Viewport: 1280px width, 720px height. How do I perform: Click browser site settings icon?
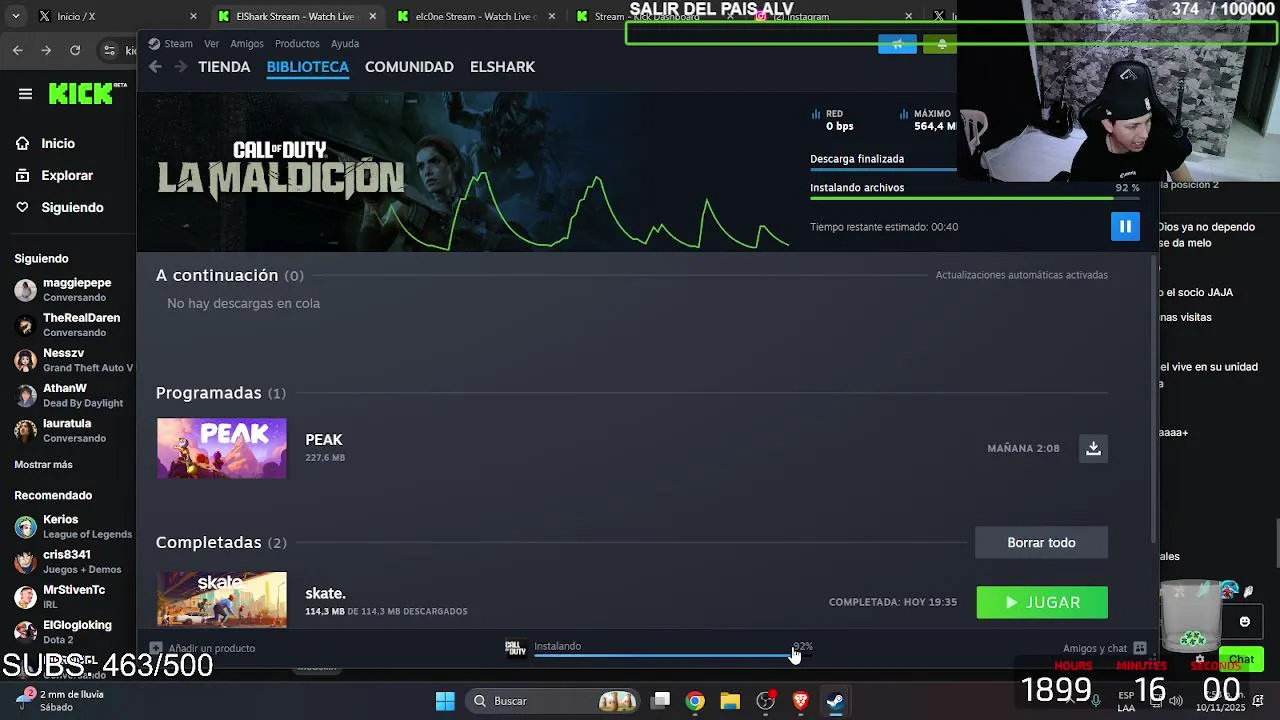(x=109, y=50)
